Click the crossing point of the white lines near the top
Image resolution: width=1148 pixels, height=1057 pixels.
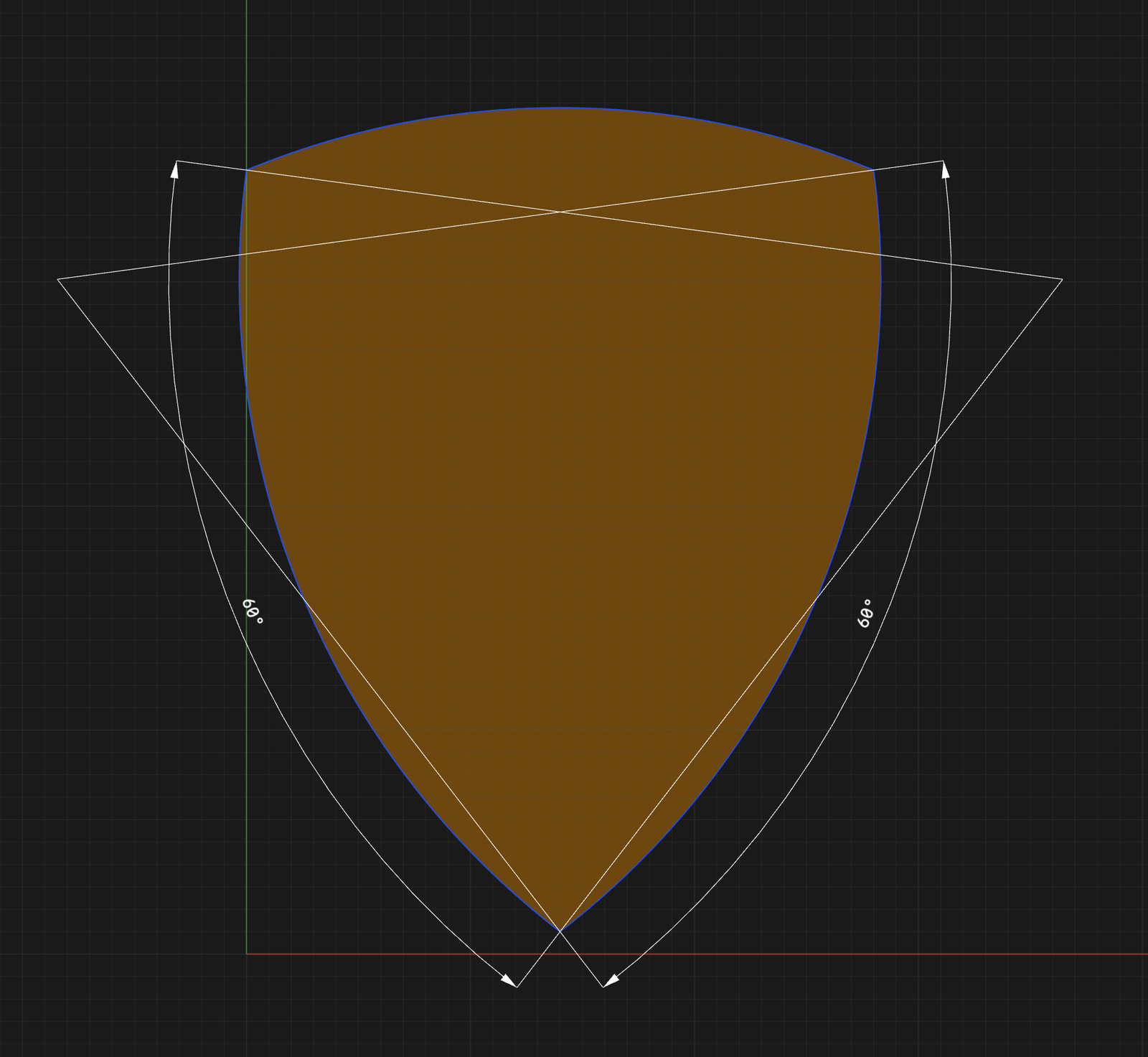pos(560,212)
